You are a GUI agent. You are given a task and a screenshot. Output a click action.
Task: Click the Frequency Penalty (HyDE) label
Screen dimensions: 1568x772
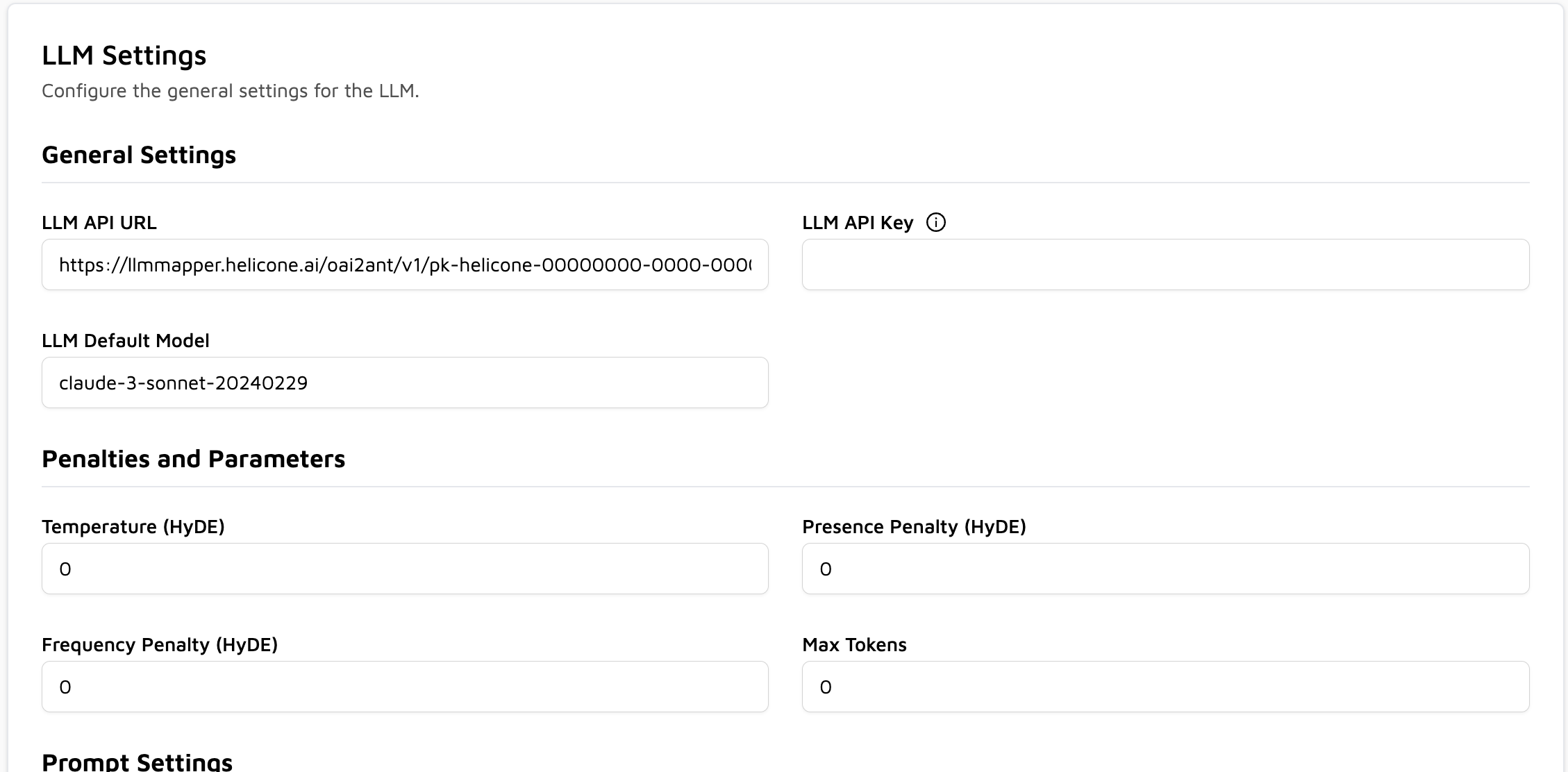[x=160, y=644]
